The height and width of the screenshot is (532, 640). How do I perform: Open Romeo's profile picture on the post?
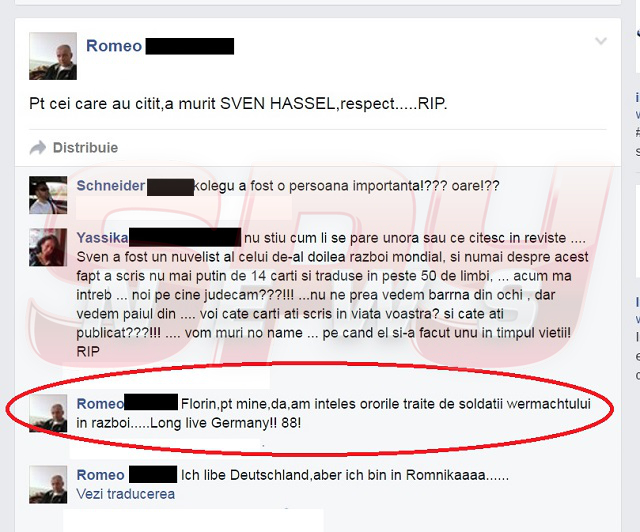[53, 56]
